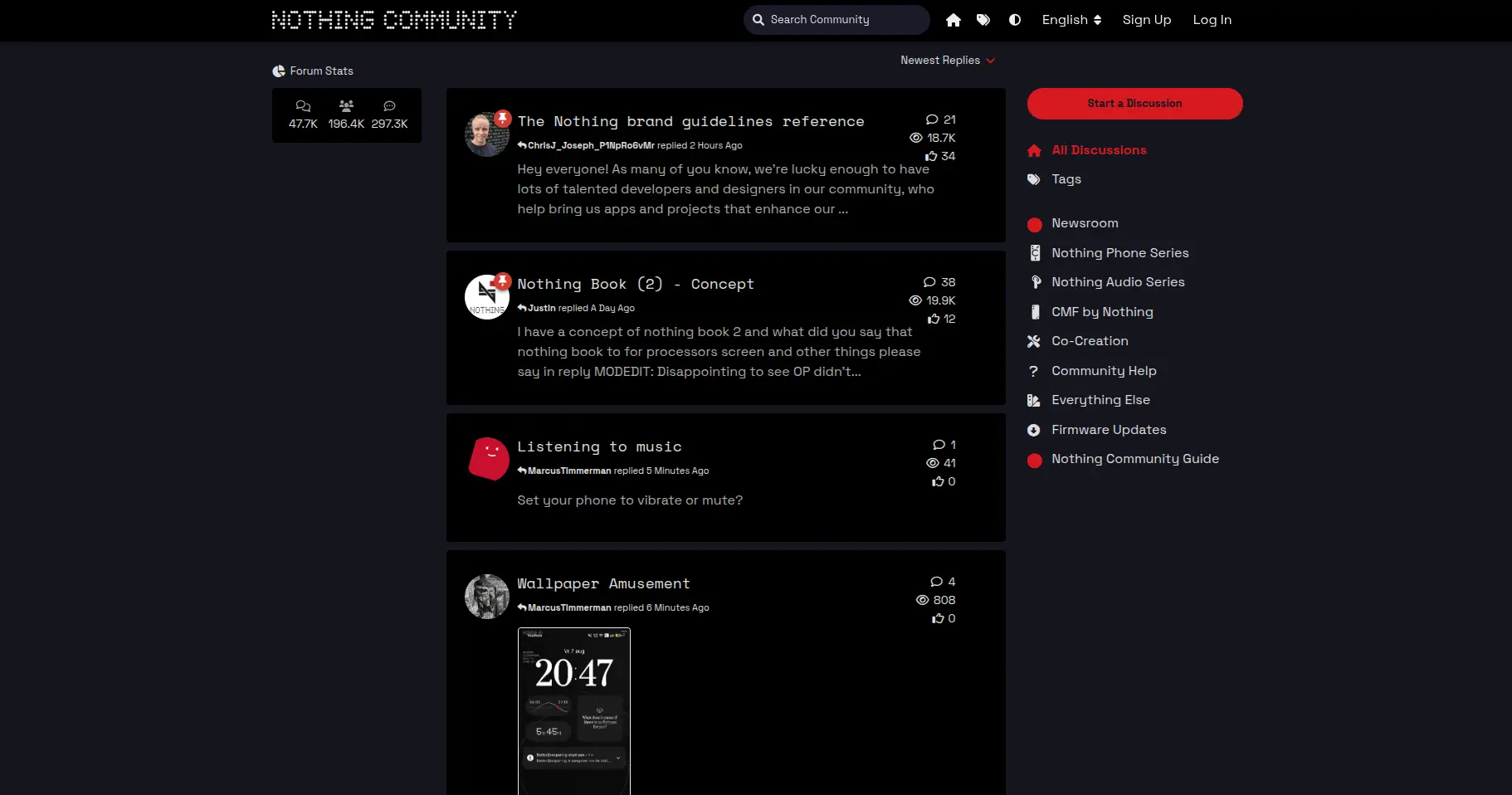Screen dimensions: 1512x795
Task: Select All Discussions in the sidebar
Action: tap(1099, 150)
